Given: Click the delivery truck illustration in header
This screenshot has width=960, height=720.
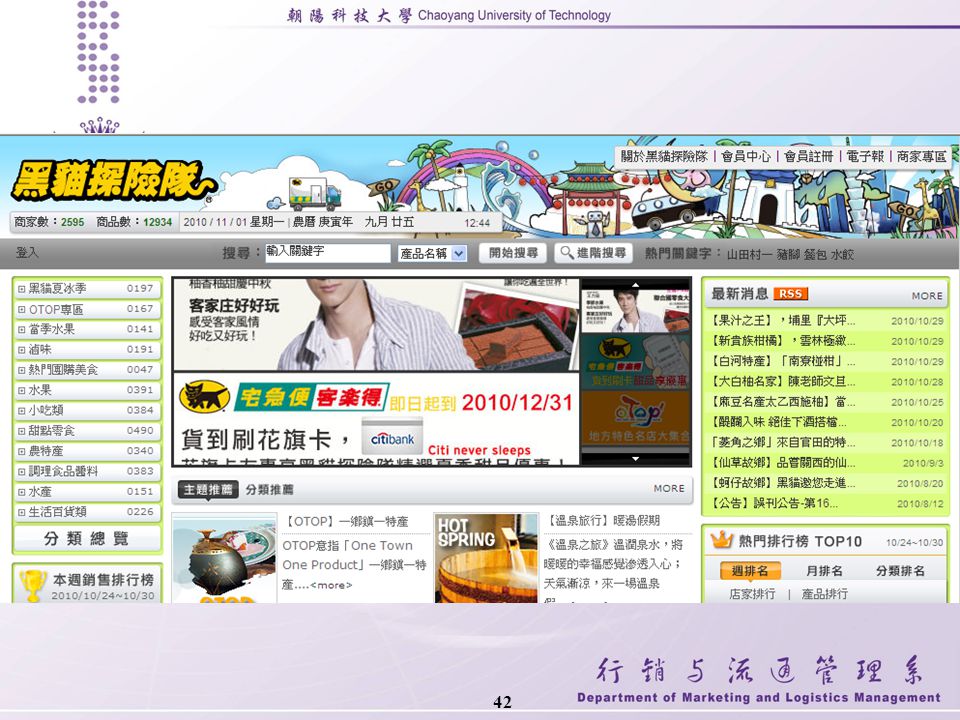Looking at the screenshot, I should [314, 193].
